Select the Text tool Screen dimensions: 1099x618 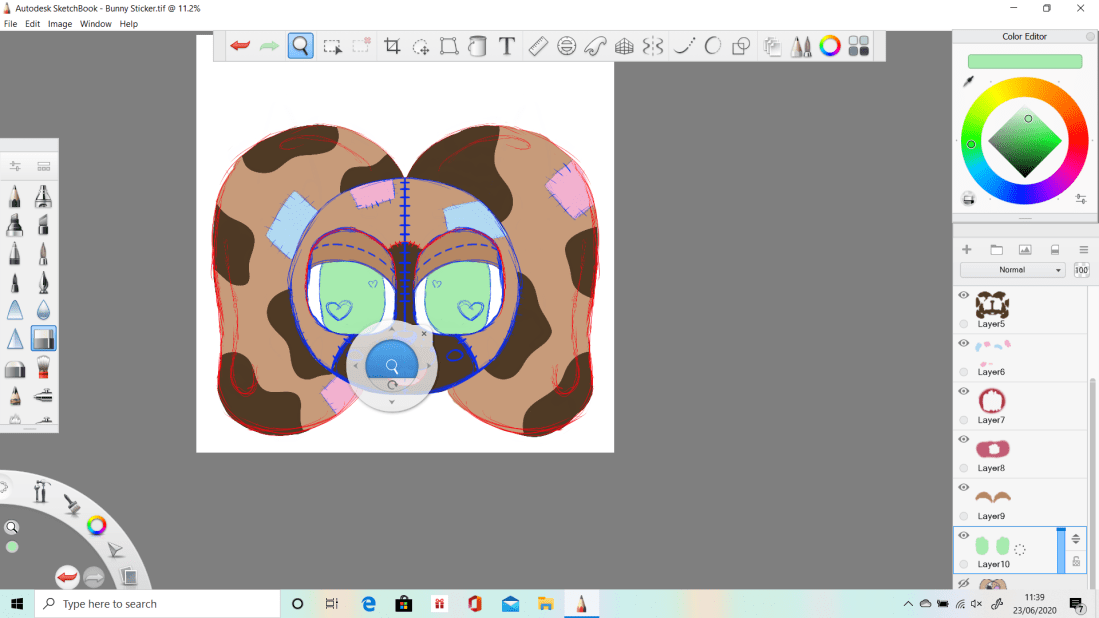click(507, 46)
